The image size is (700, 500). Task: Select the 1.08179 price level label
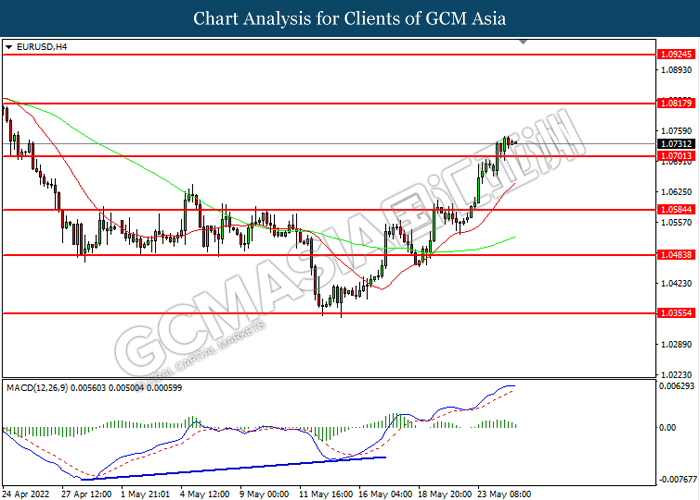(676, 103)
